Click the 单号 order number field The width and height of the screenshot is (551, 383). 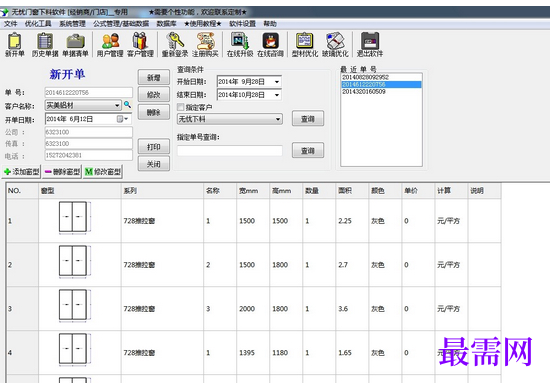click(x=89, y=92)
